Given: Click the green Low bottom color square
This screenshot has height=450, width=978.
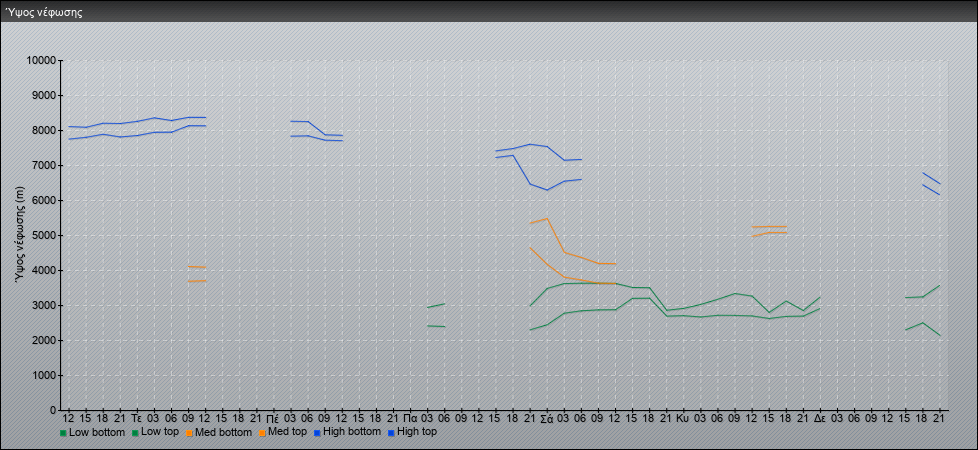Looking at the screenshot, I should tap(63, 433).
